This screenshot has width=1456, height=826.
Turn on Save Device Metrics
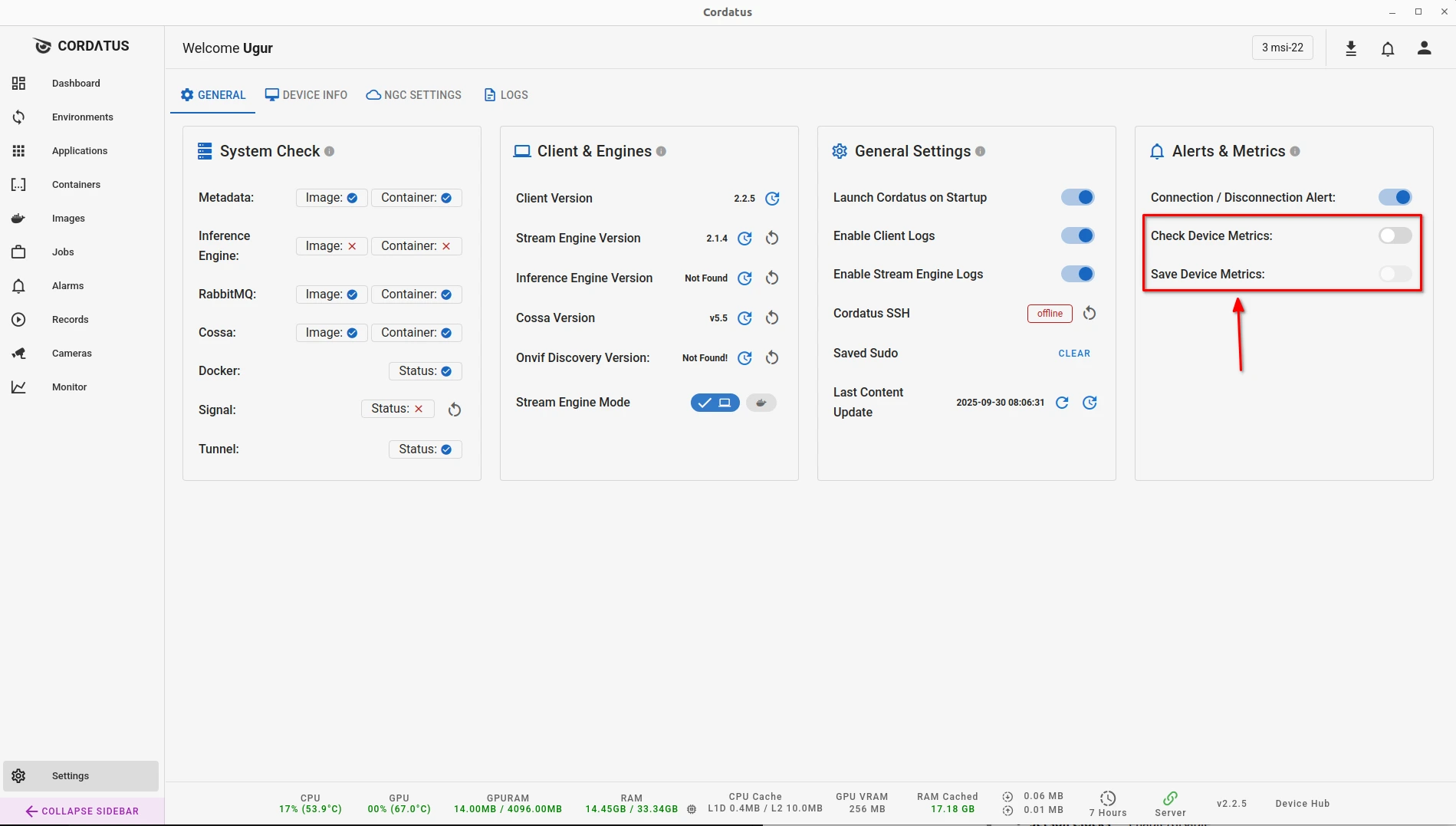tap(1394, 274)
